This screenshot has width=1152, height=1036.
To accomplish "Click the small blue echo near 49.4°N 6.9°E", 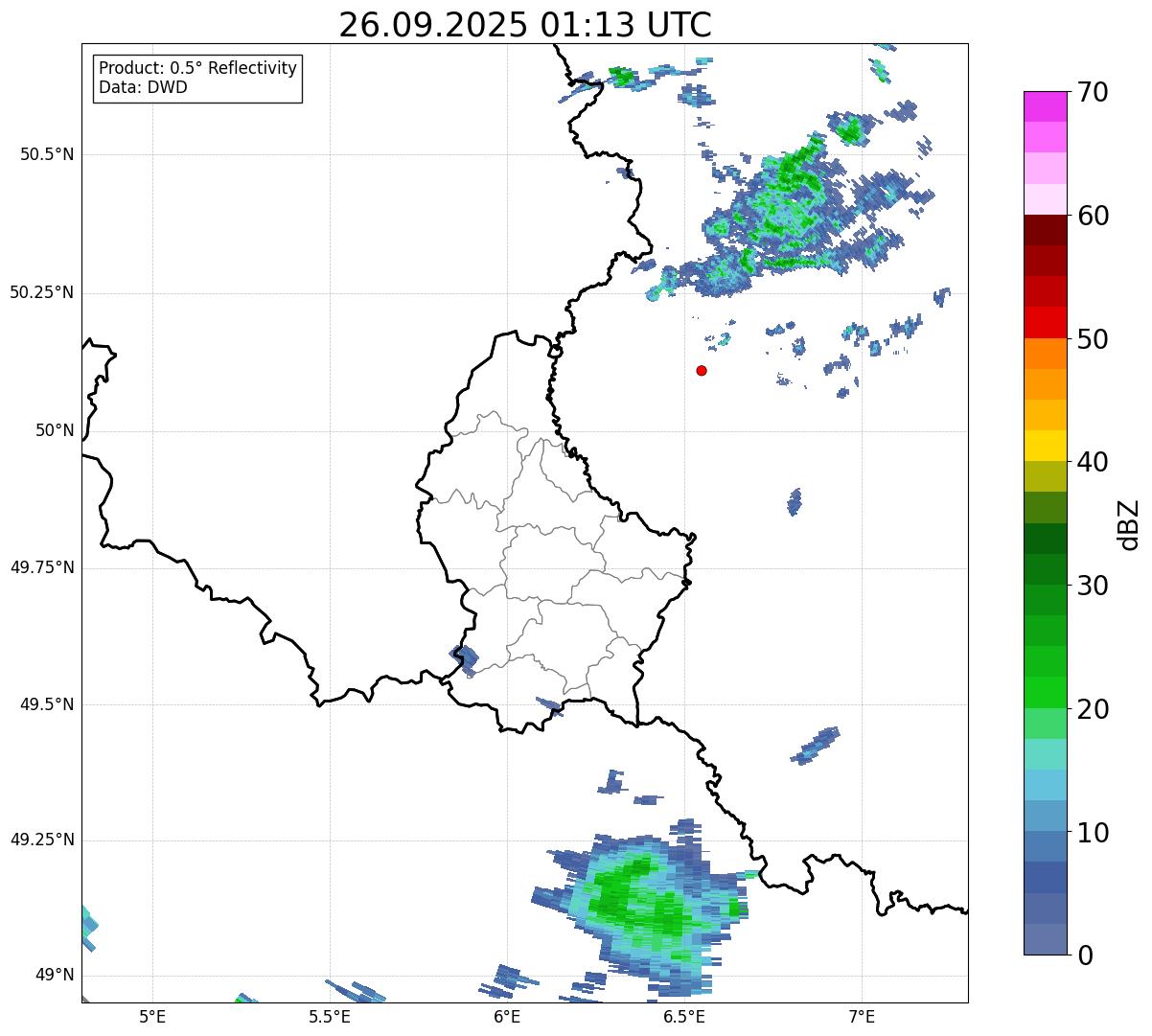I will pos(816,746).
